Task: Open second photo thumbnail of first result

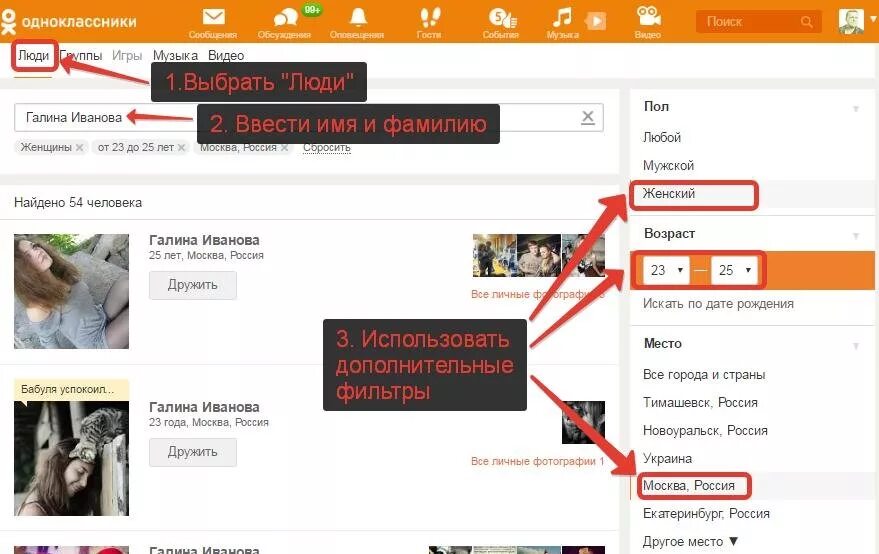Action: coord(539,256)
